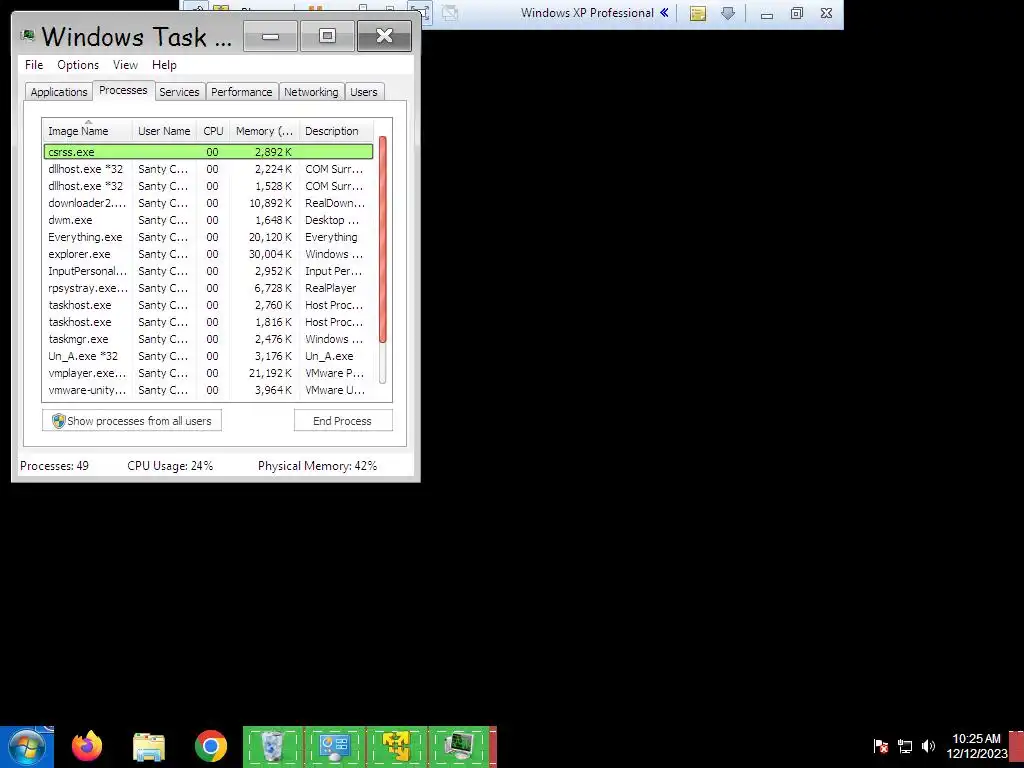Sort processes by Image Name column
The width and height of the screenshot is (1024, 768).
[88, 131]
